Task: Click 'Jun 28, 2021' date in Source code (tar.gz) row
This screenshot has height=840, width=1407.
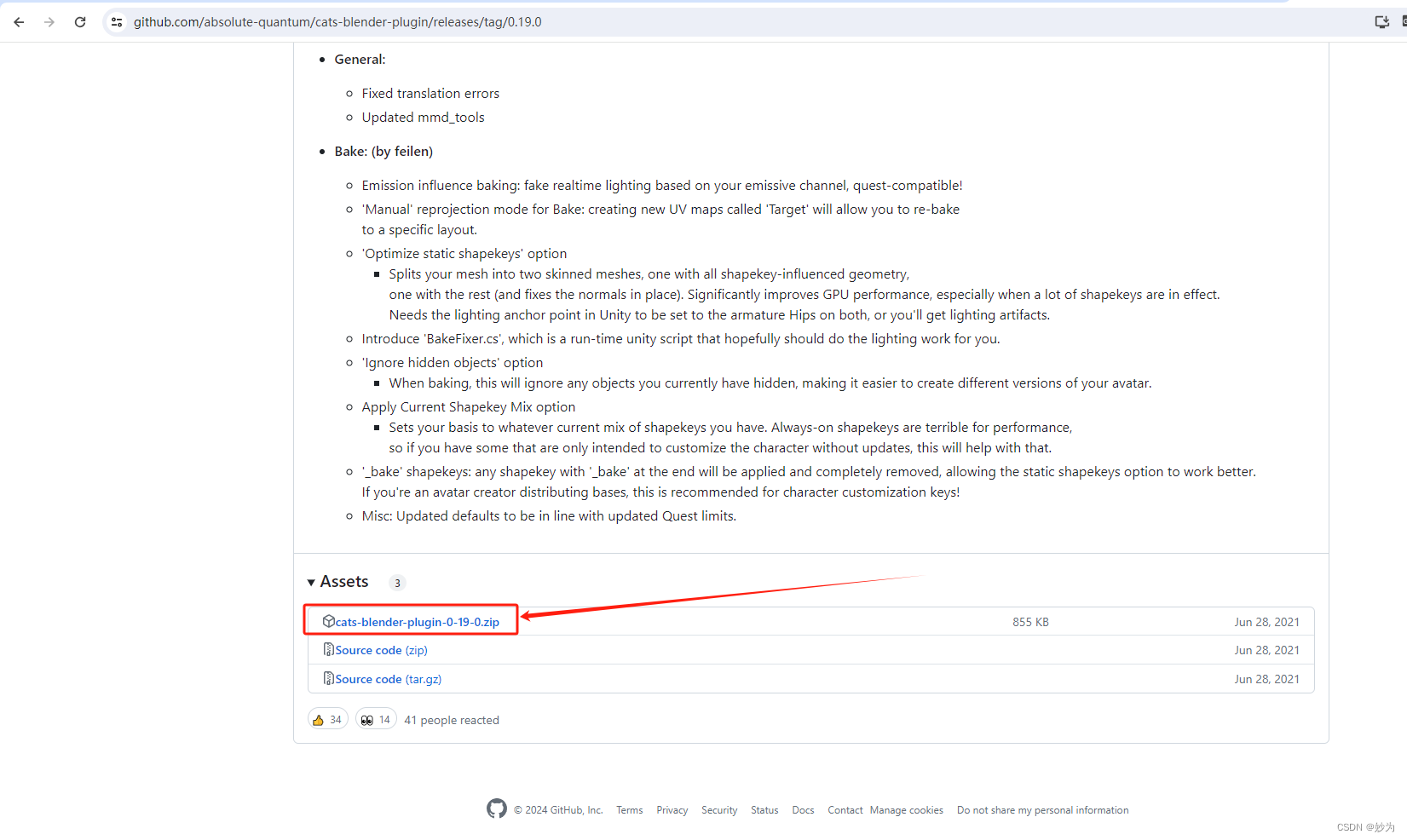Action: tap(1266, 679)
